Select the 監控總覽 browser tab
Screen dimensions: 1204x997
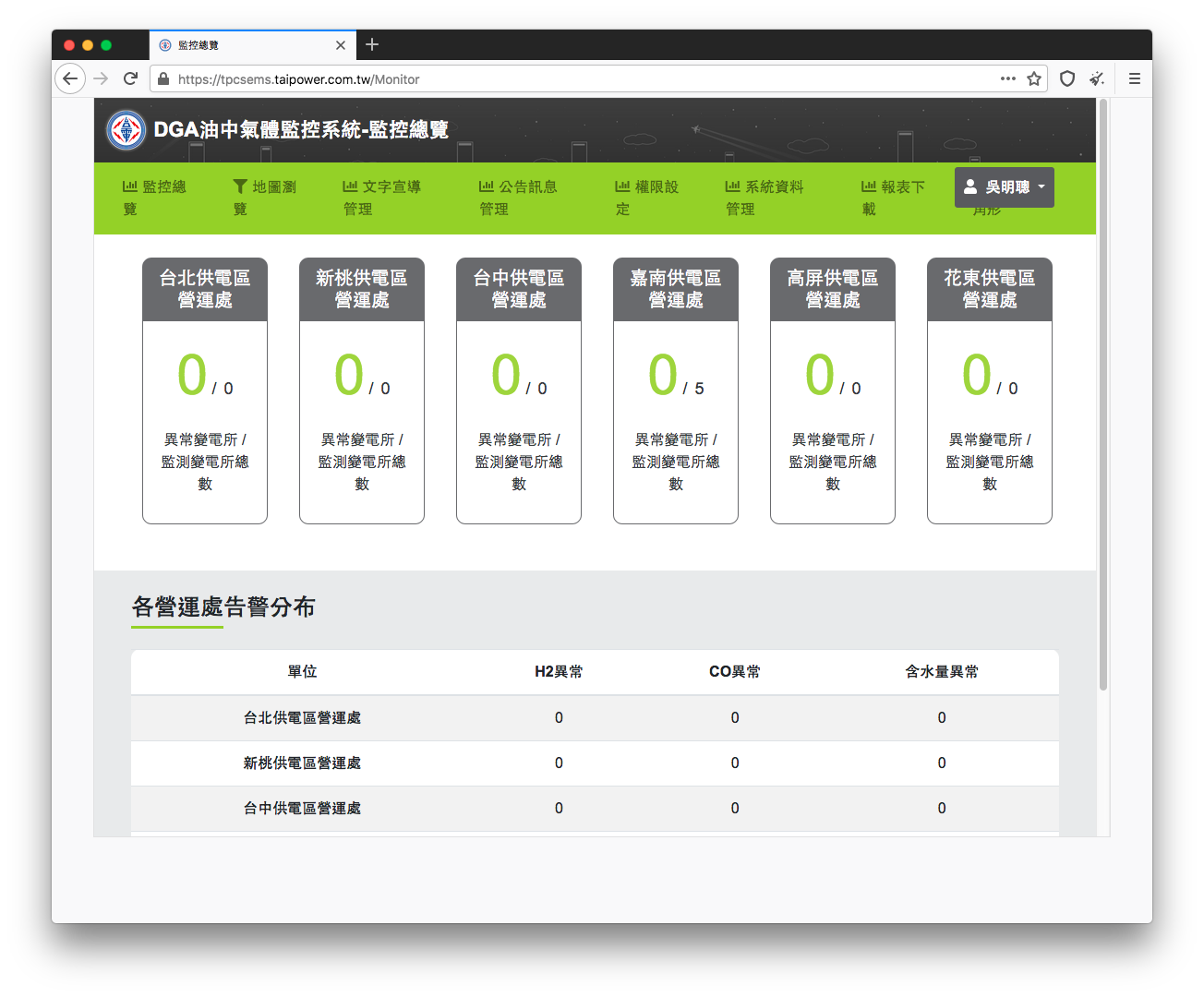click(x=252, y=45)
